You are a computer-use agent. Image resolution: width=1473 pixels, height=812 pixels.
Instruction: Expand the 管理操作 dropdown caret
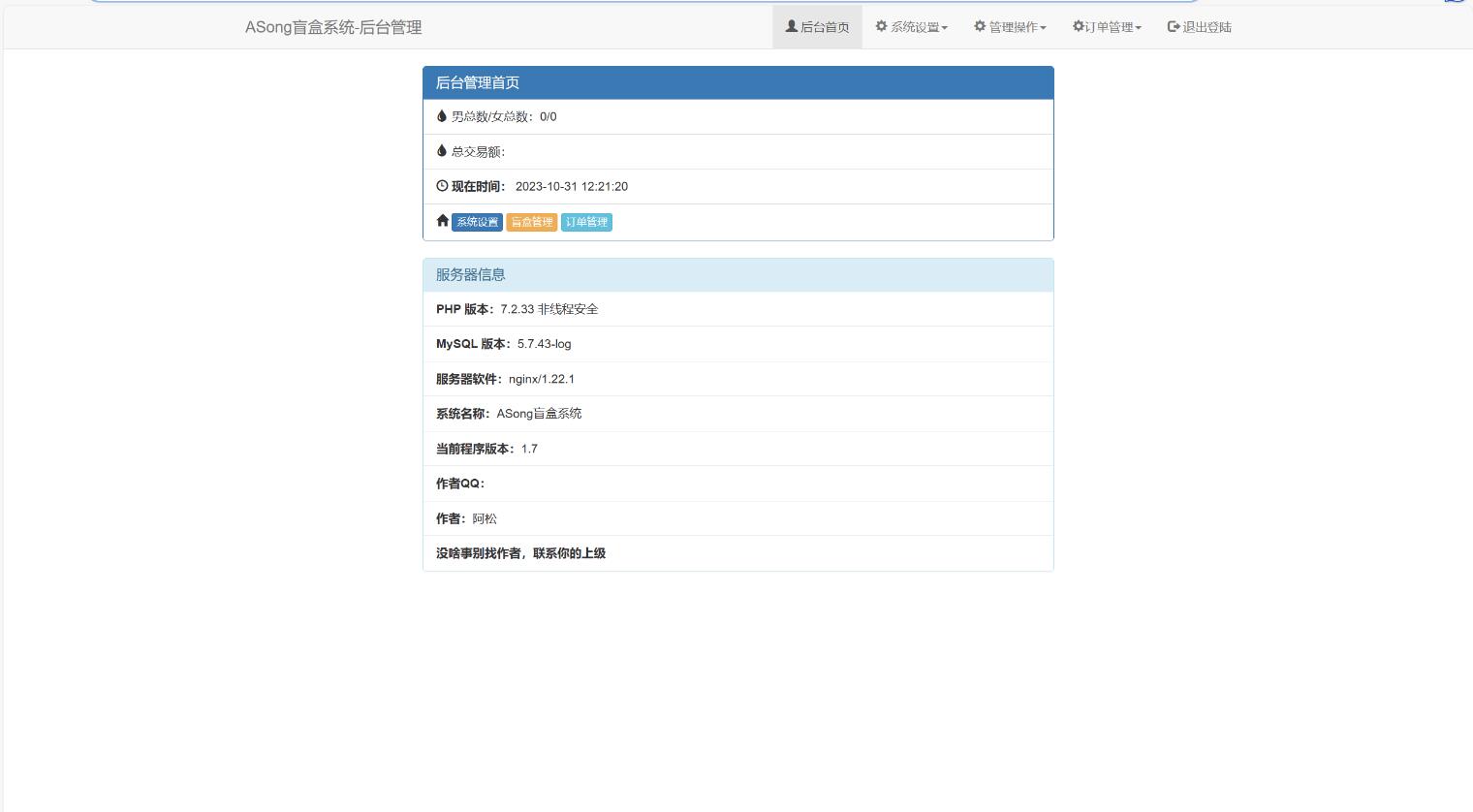click(1043, 28)
